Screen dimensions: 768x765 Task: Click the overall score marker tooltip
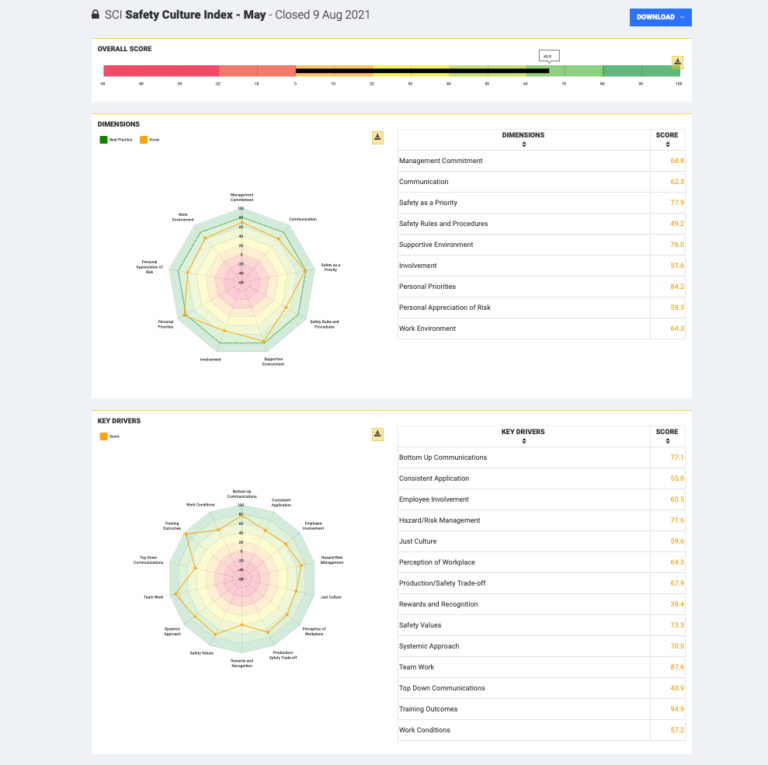click(x=549, y=56)
